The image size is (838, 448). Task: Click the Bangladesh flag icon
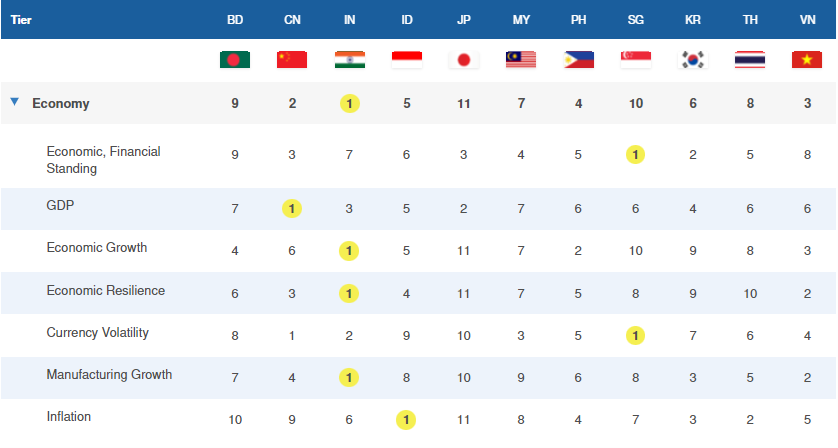pyautogui.click(x=235, y=60)
